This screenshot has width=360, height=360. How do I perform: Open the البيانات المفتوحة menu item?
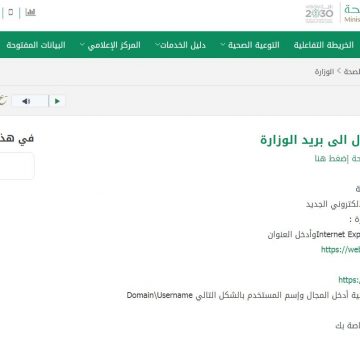[36, 45]
